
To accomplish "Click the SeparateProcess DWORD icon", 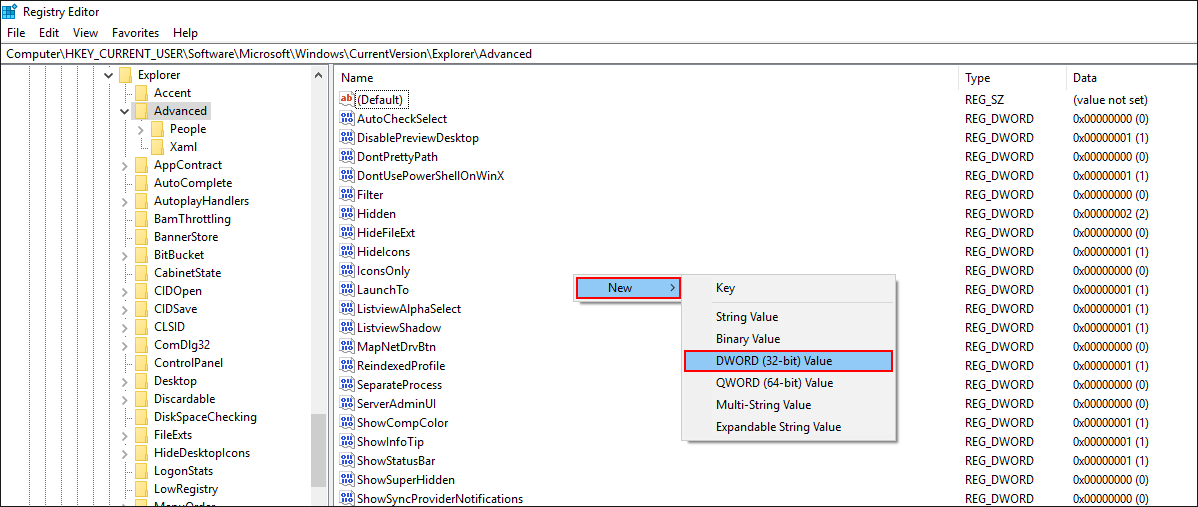I will pos(347,385).
